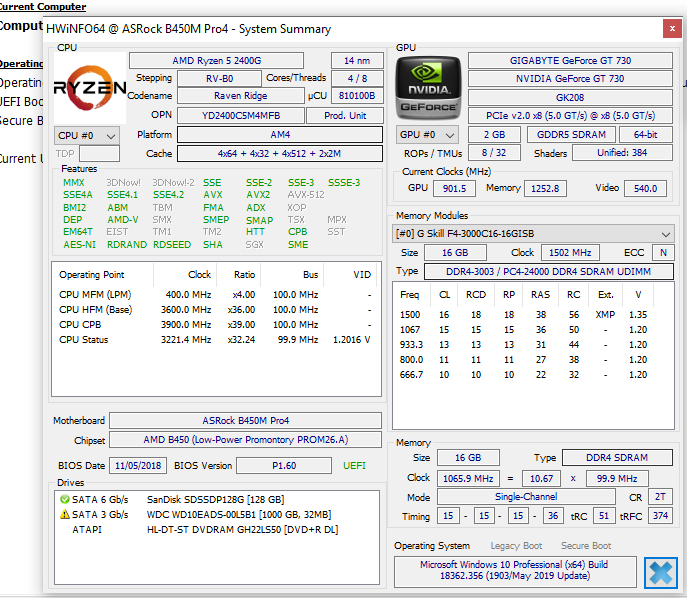Click the DDR4-3003 / PC4-24000 type field

(x=549, y=272)
